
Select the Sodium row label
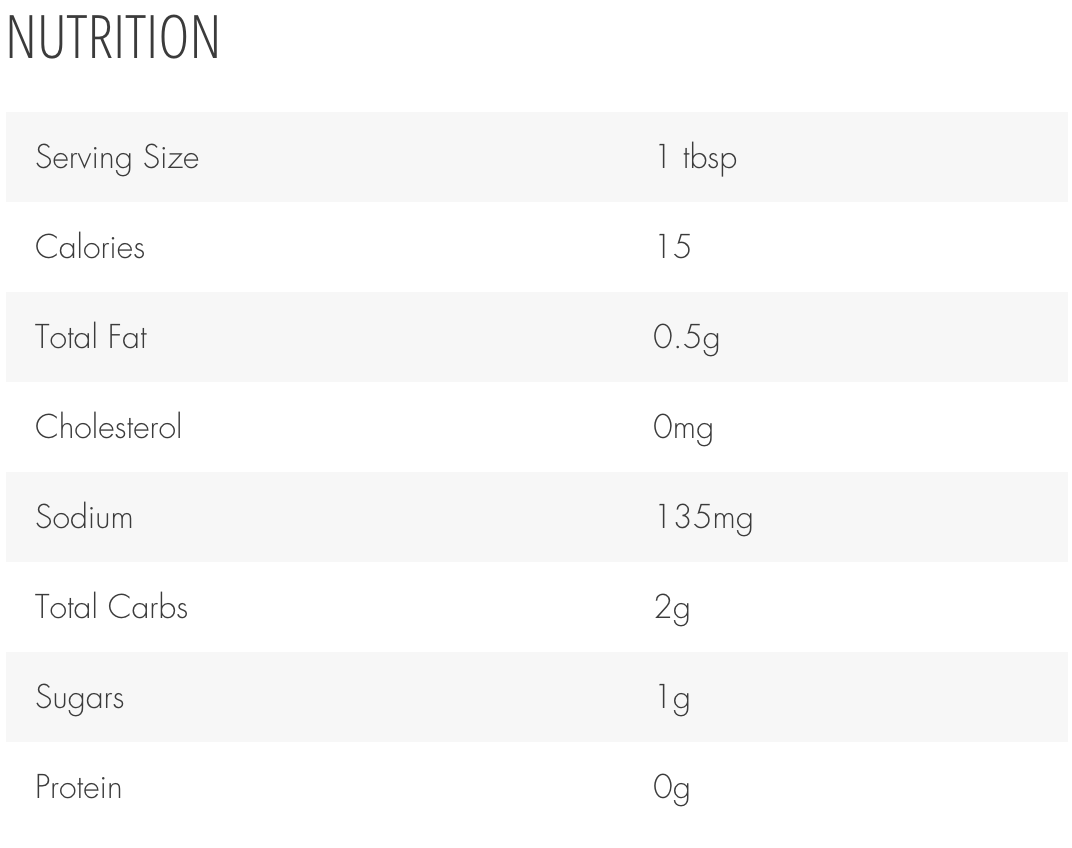point(84,517)
